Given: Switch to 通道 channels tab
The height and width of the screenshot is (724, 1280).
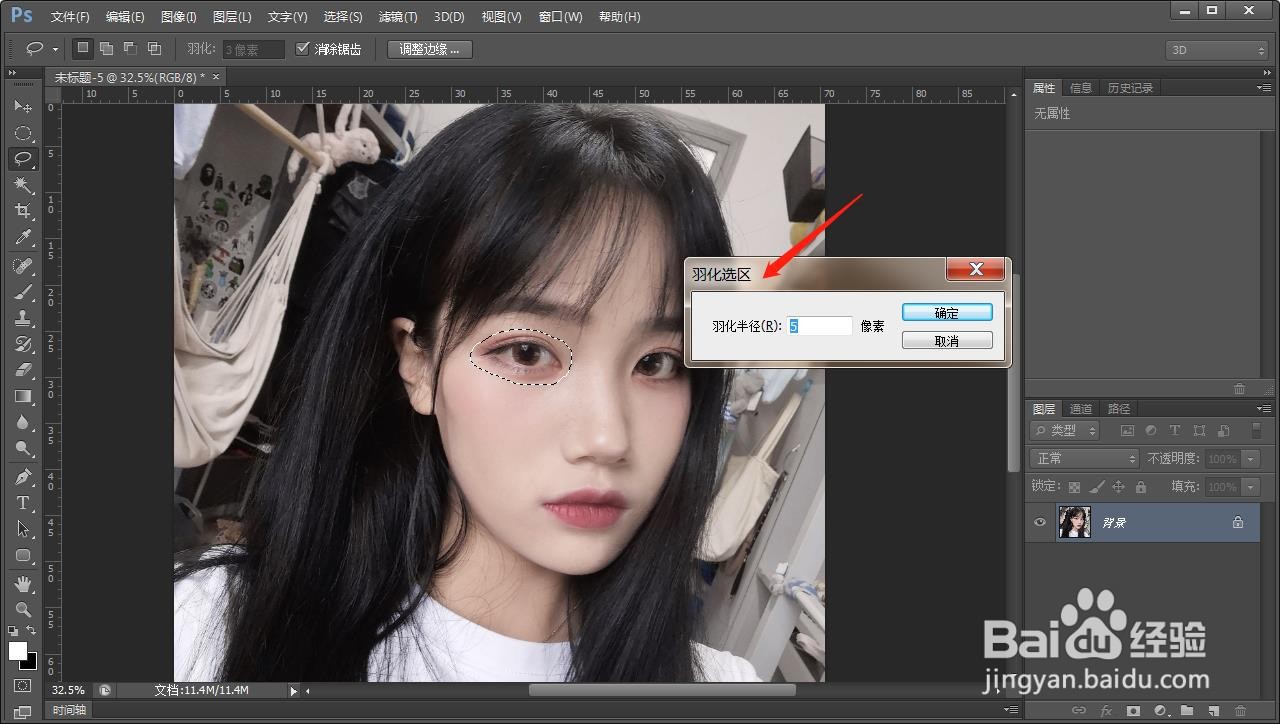Looking at the screenshot, I should 1081,409.
